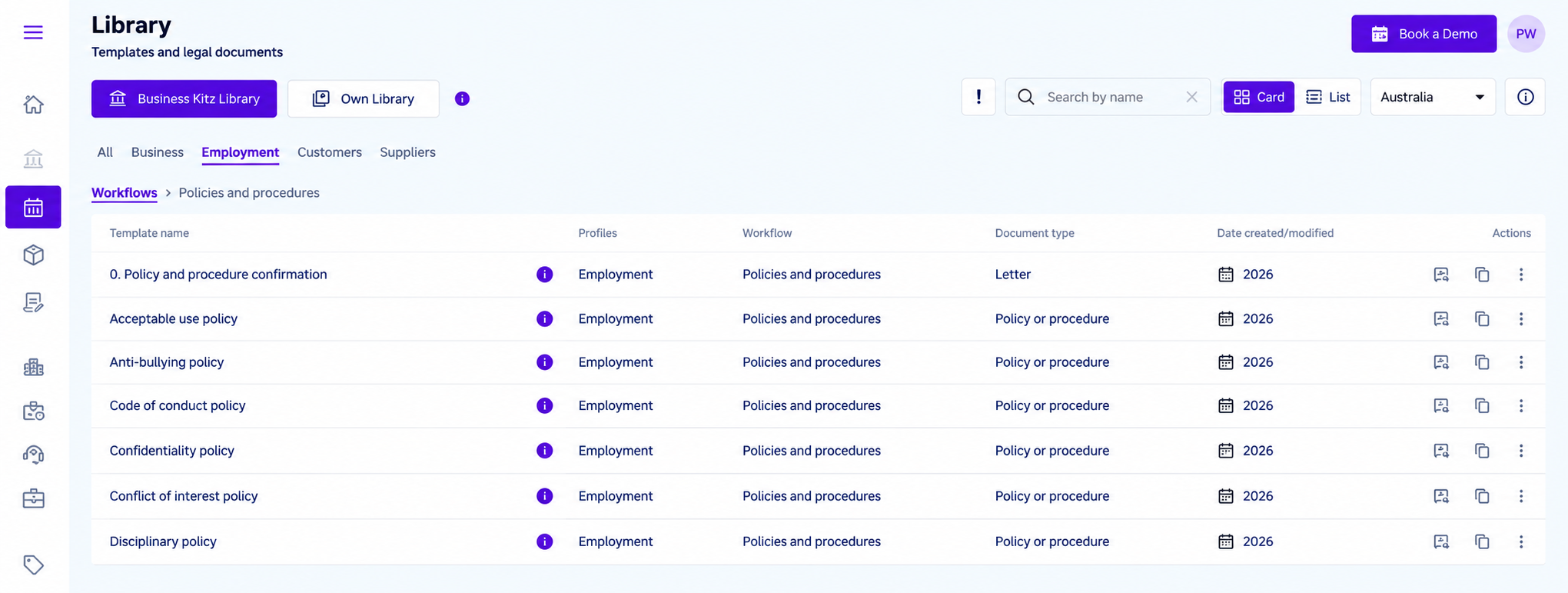The width and height of the screenshot is (1568, 593).
Task: Open the Disciplinary policy template name
Action: 163,541
